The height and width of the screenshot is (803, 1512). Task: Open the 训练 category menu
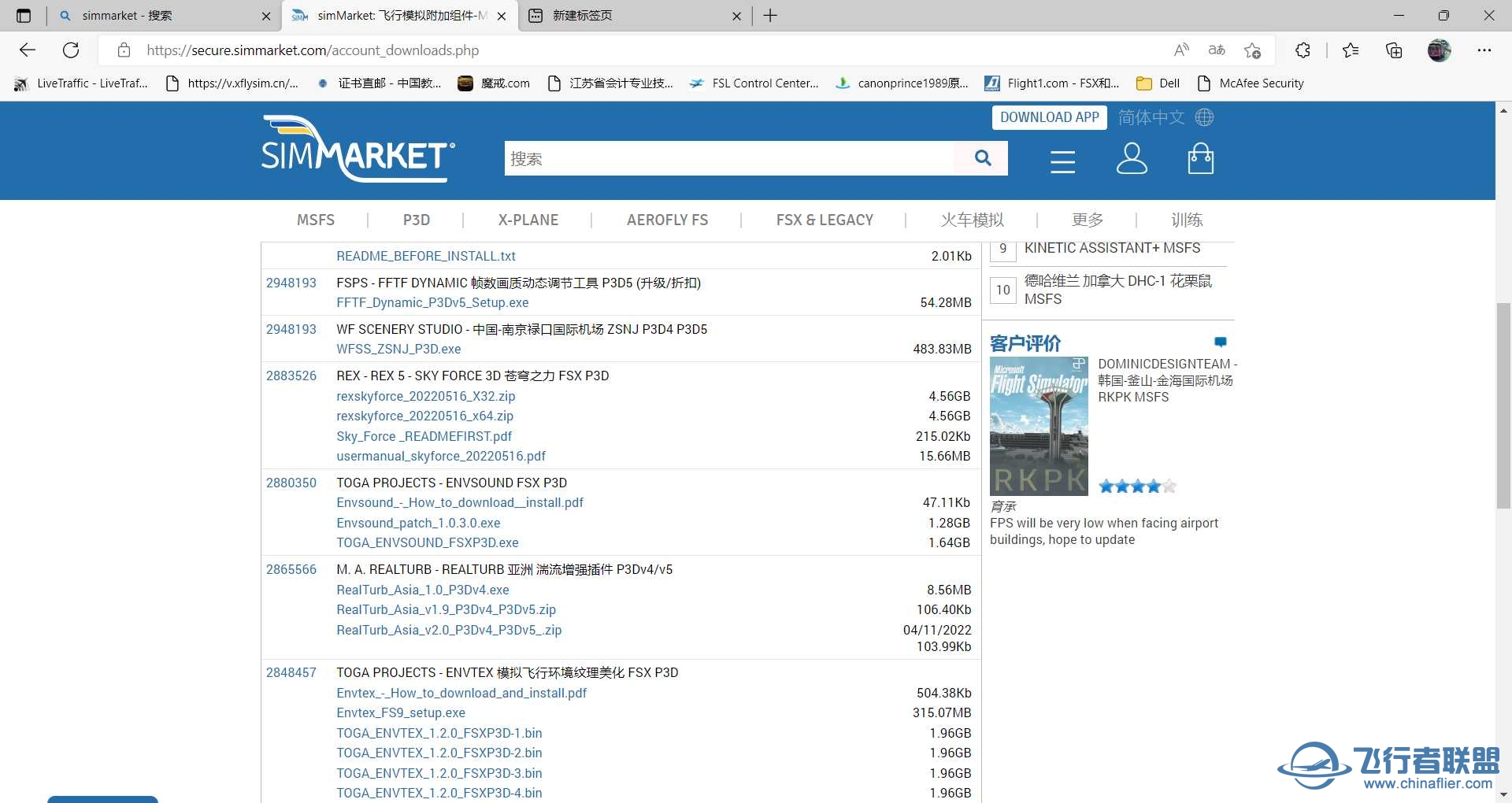(x=1187, y=220)
